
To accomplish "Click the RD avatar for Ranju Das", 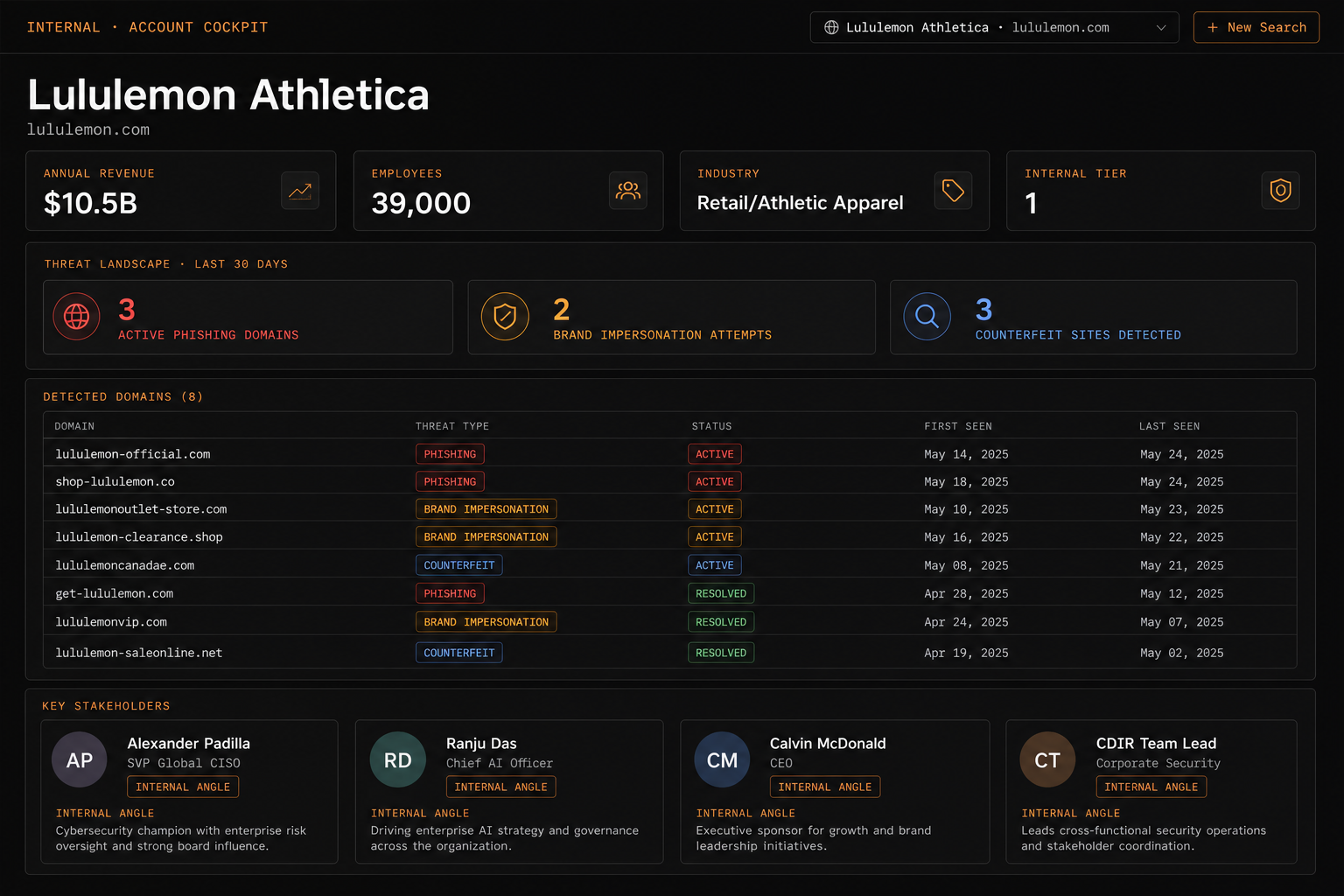I will tap(398, 759).
